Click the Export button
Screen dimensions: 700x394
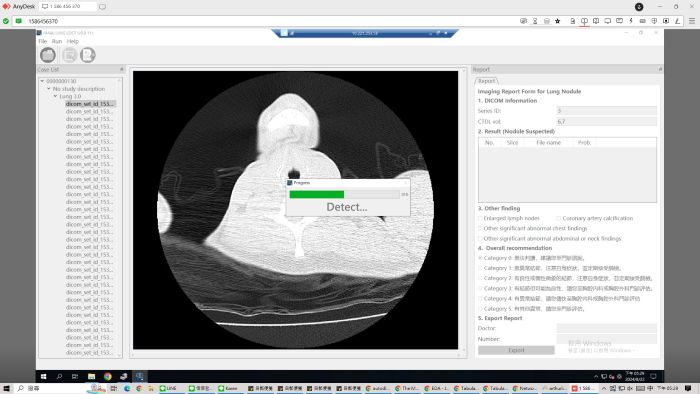click(516, 350)
